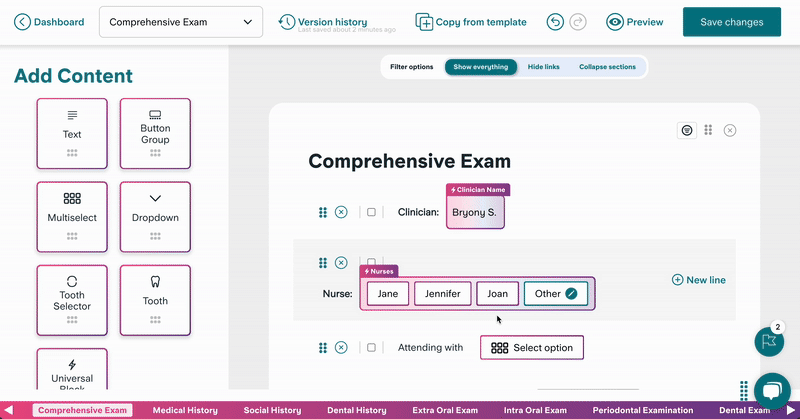Add a Universal Block
Viewport: 800px width, 419px height.
pos(72,369)
